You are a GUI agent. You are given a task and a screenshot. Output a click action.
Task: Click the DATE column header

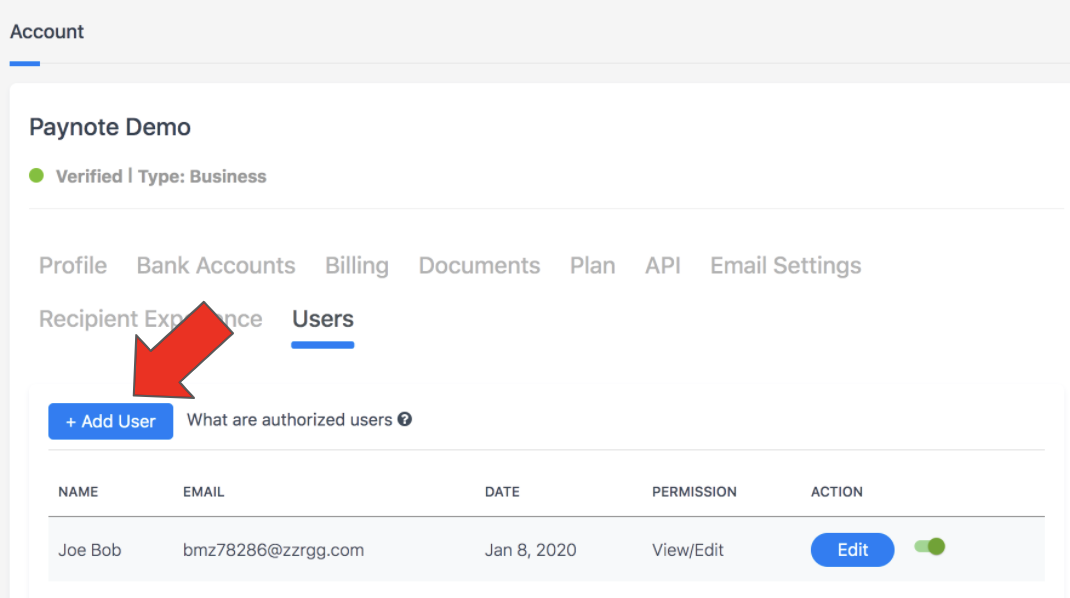(x=502, y=492)
